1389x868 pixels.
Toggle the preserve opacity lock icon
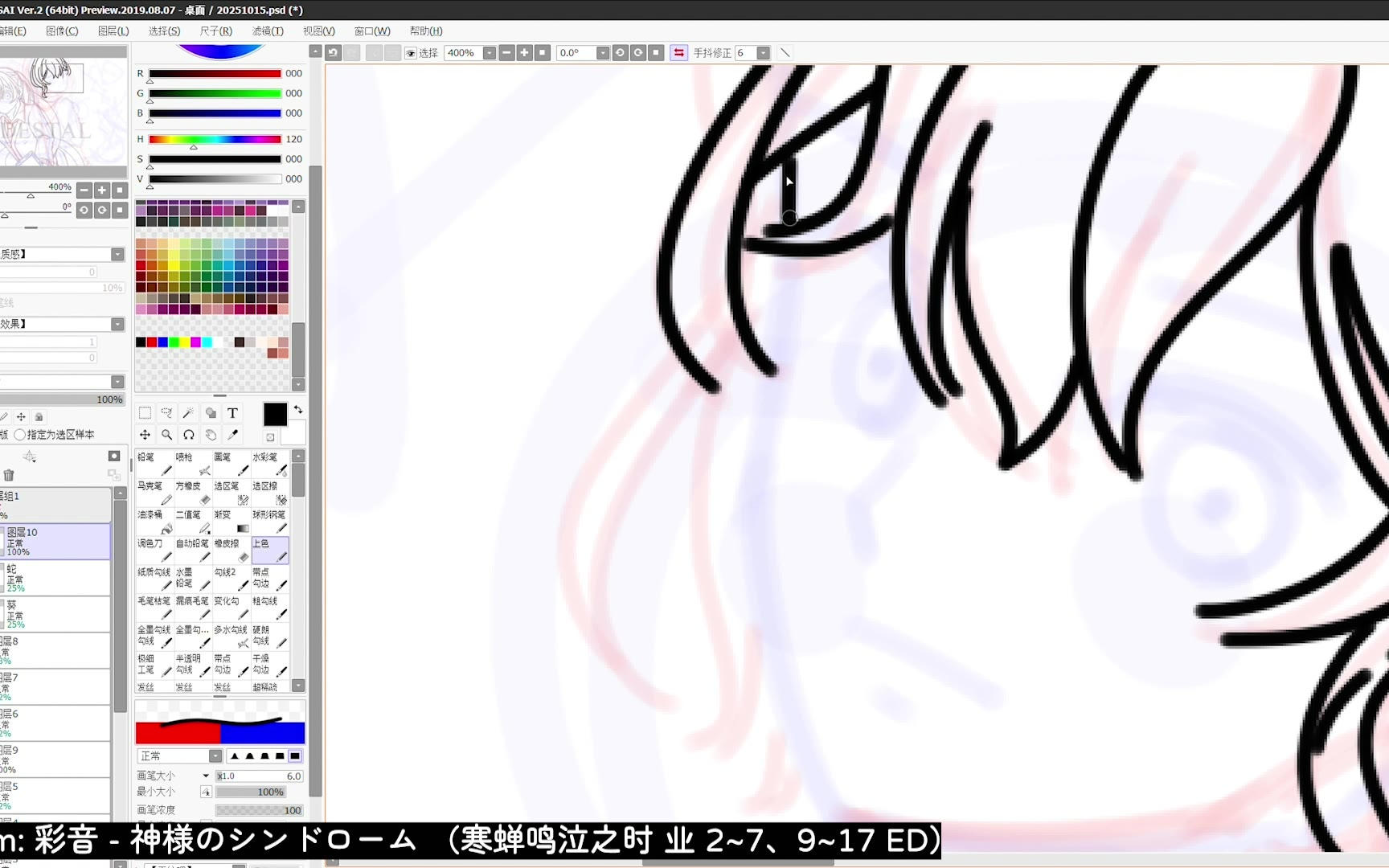coord(39,417)
